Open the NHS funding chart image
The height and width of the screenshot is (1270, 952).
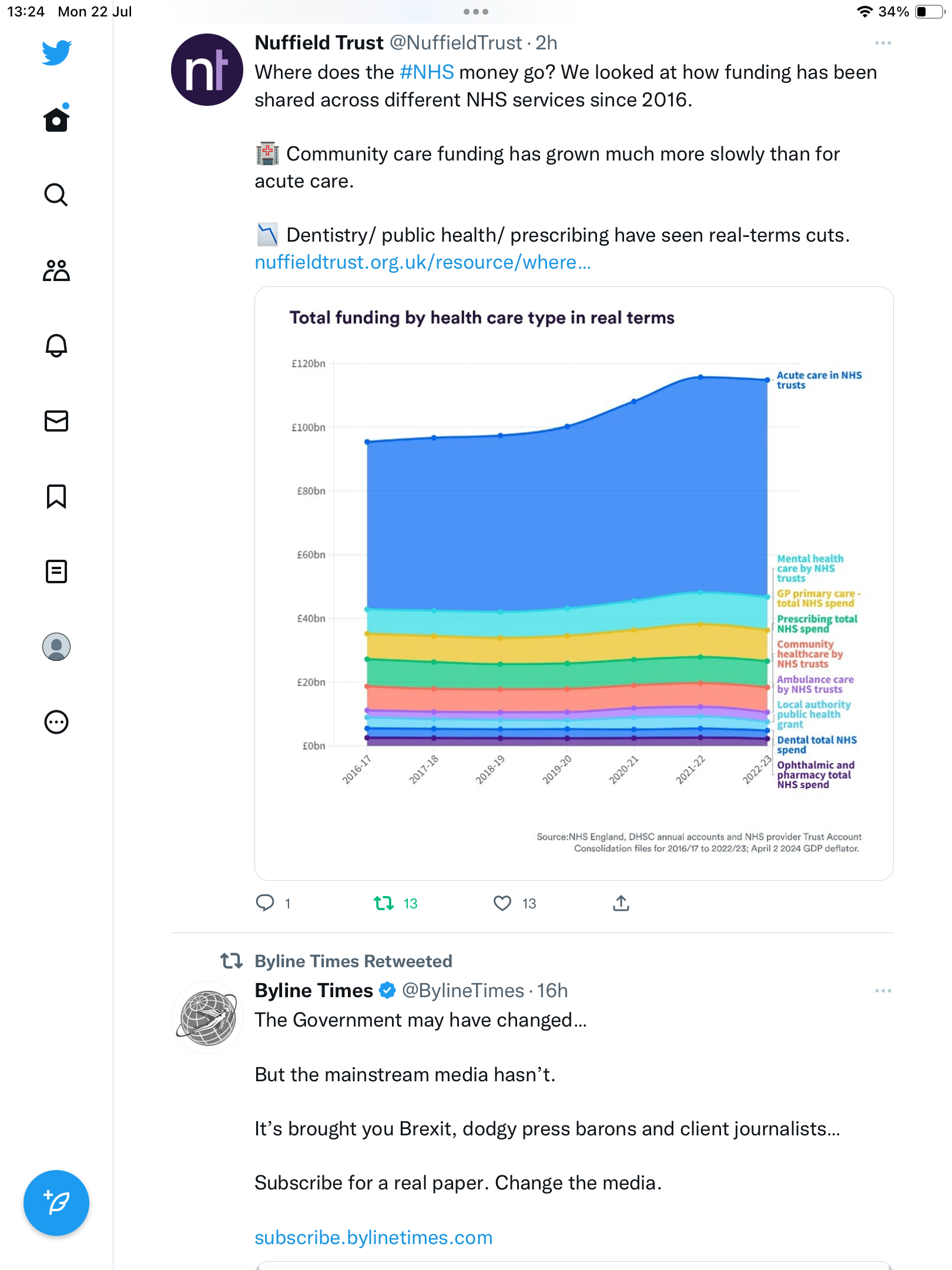click(x=574, y=583)
